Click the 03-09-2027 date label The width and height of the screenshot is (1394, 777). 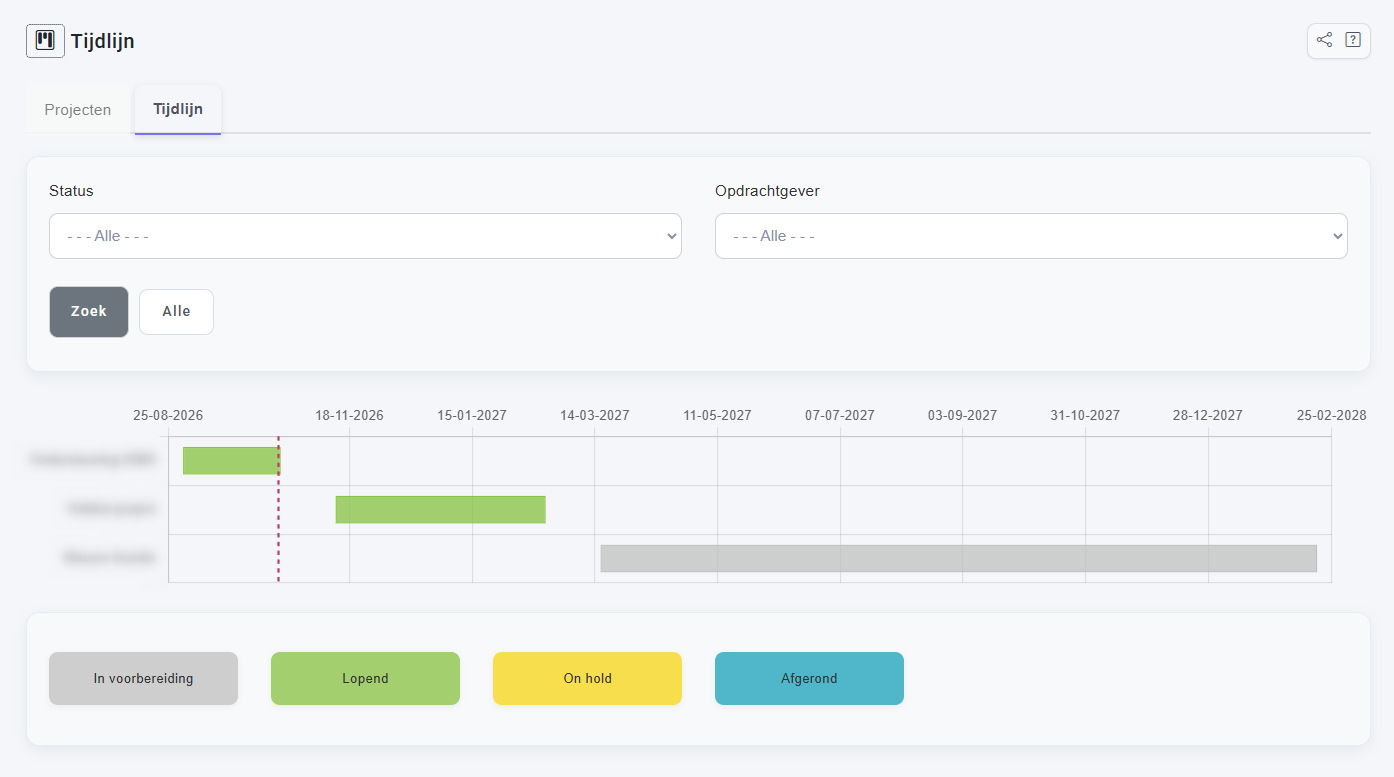point(962,416)
